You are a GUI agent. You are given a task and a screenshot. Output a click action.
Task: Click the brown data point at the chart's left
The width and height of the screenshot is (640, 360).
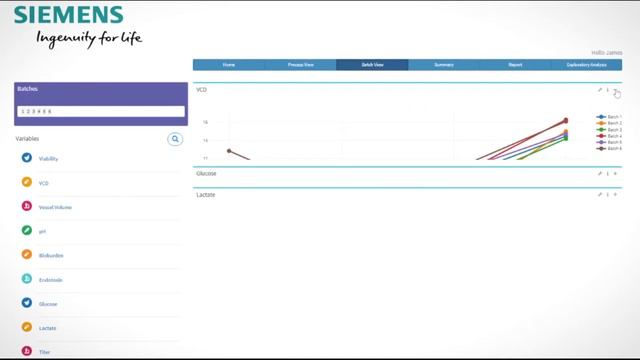229,151
